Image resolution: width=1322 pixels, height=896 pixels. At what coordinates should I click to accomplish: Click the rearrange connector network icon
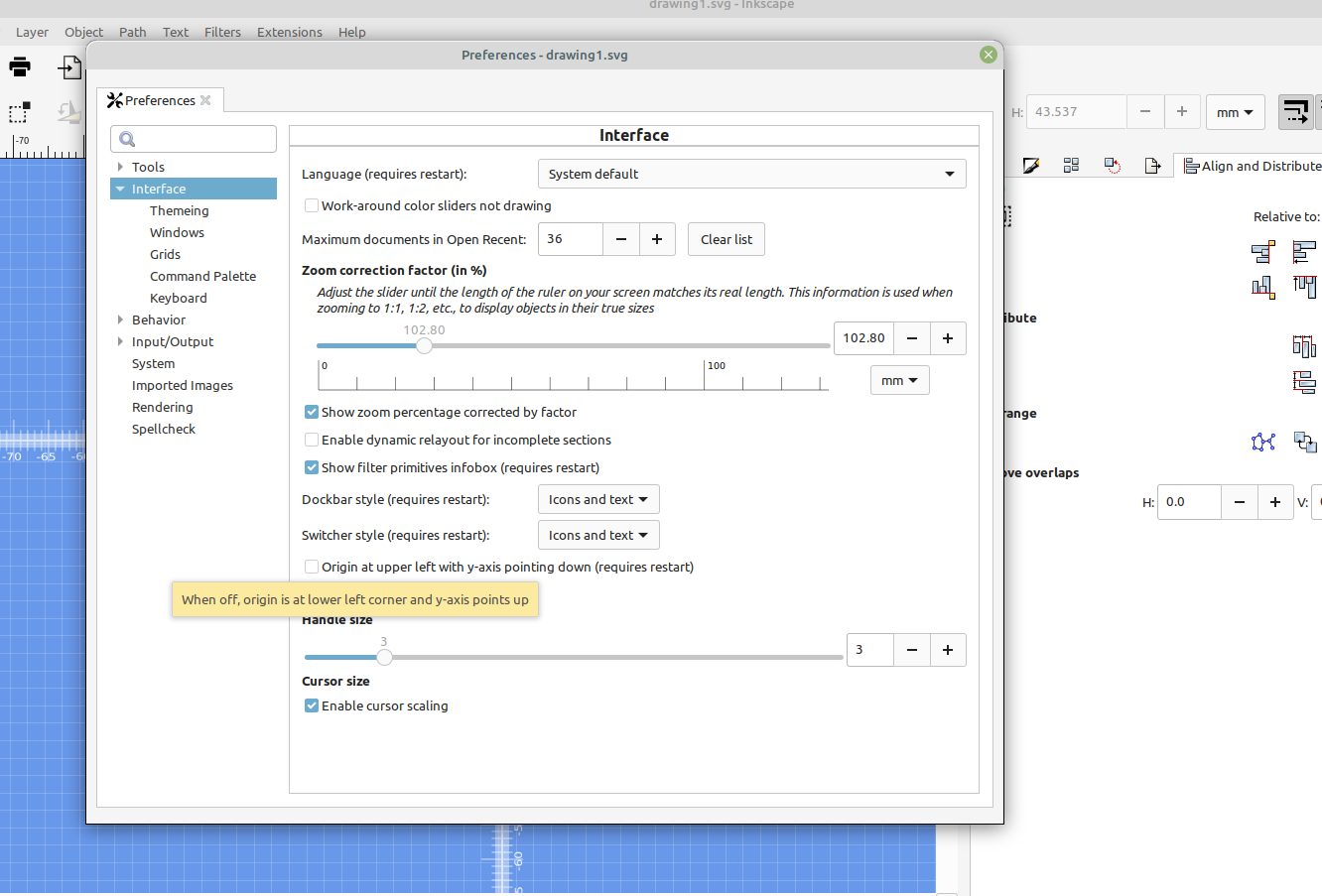click(1262, 442)
